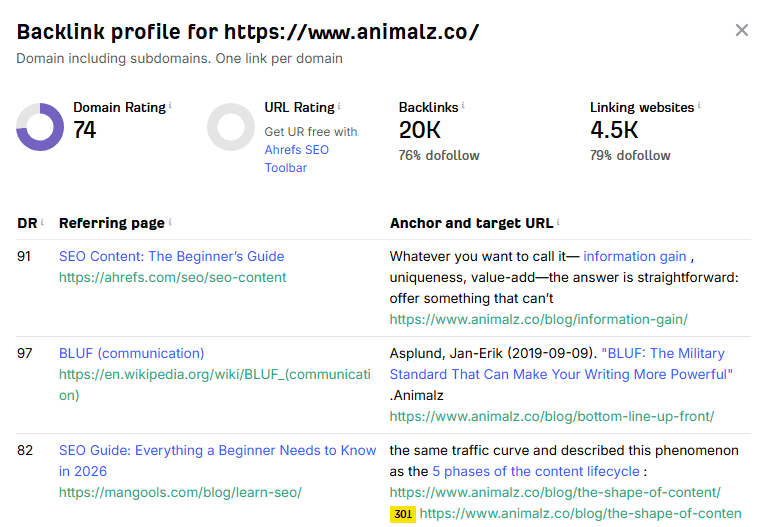Click the yellow 301 redirect badge

tap(403, 514)
